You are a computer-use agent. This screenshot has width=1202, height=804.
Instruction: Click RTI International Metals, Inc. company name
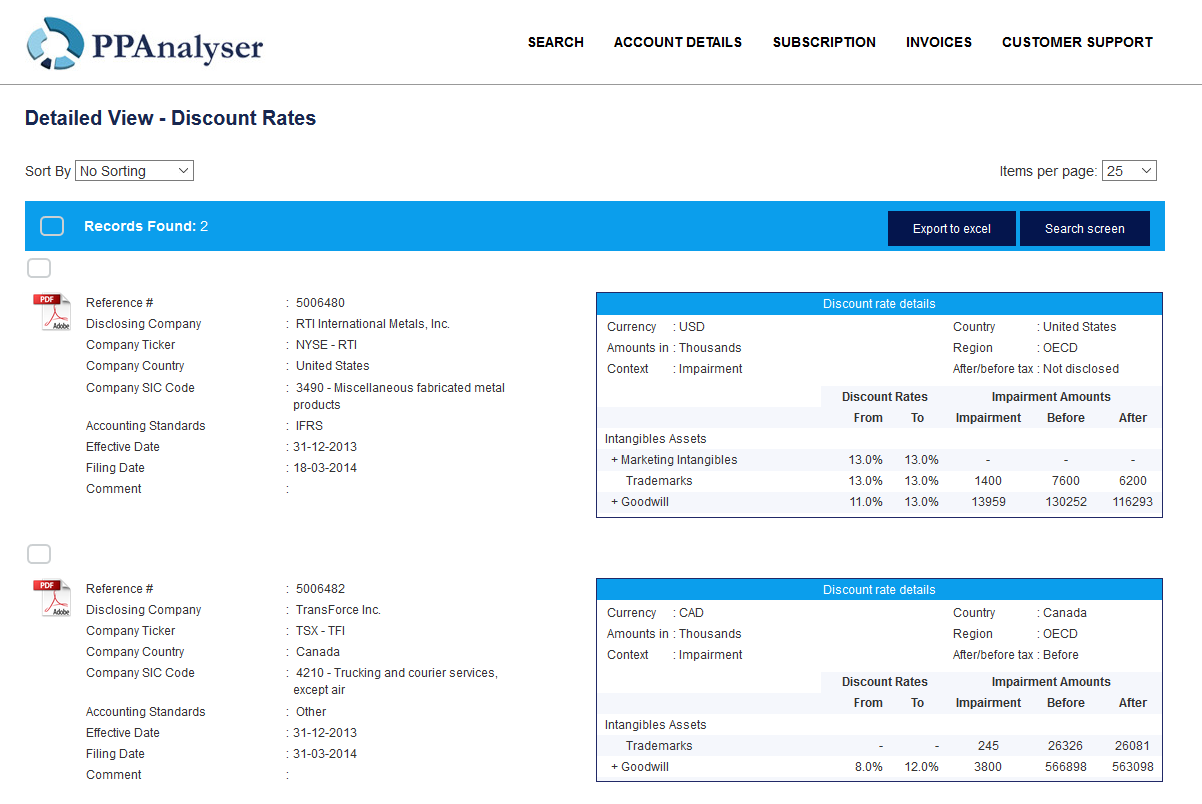pyautogui.click(x=373, y=324)
